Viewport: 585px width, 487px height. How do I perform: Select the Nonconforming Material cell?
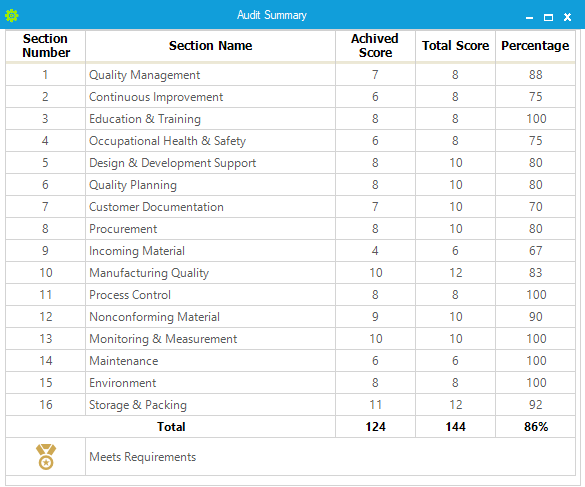point(210,317)
